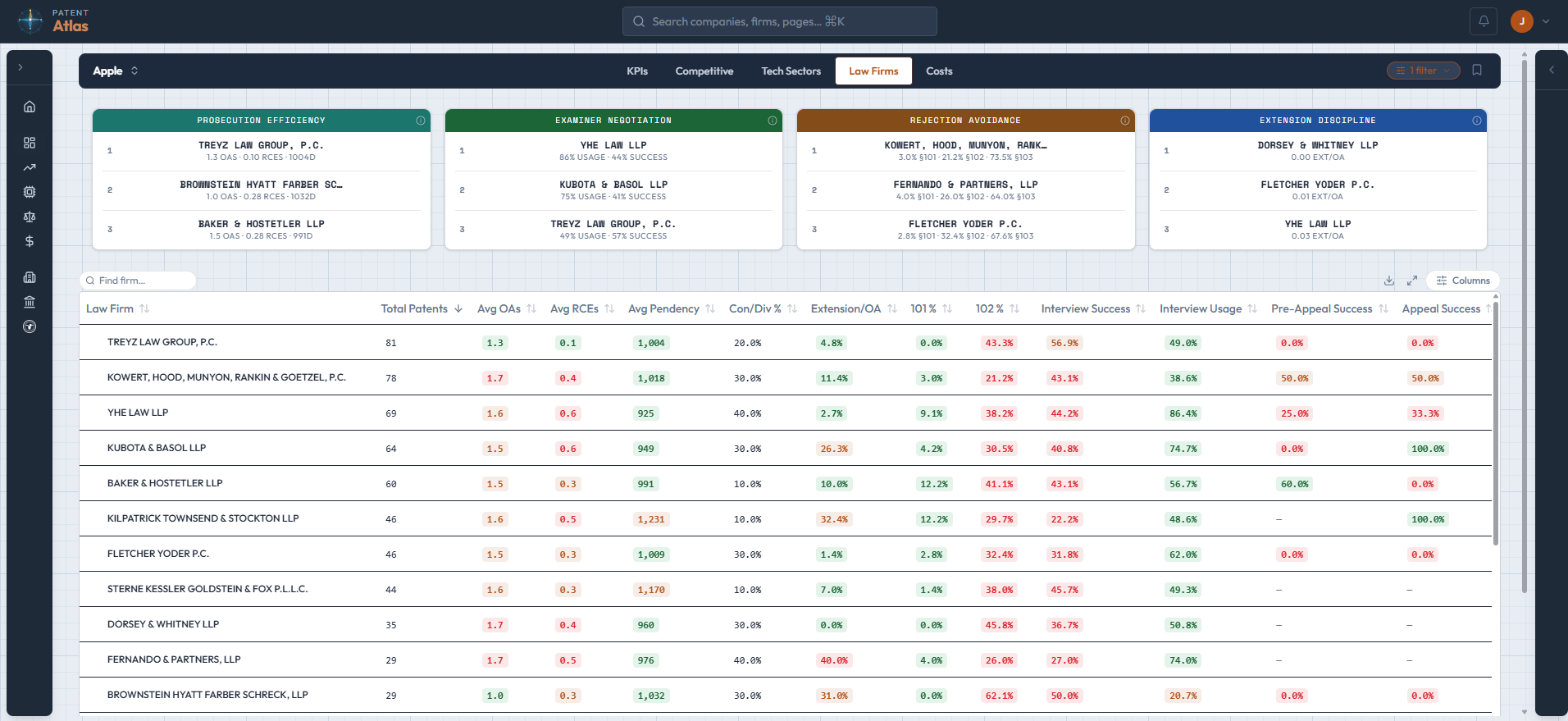Collapse the right panel chevron
The width and height of the screenshot is (1568, 721).
point(1552,71)
